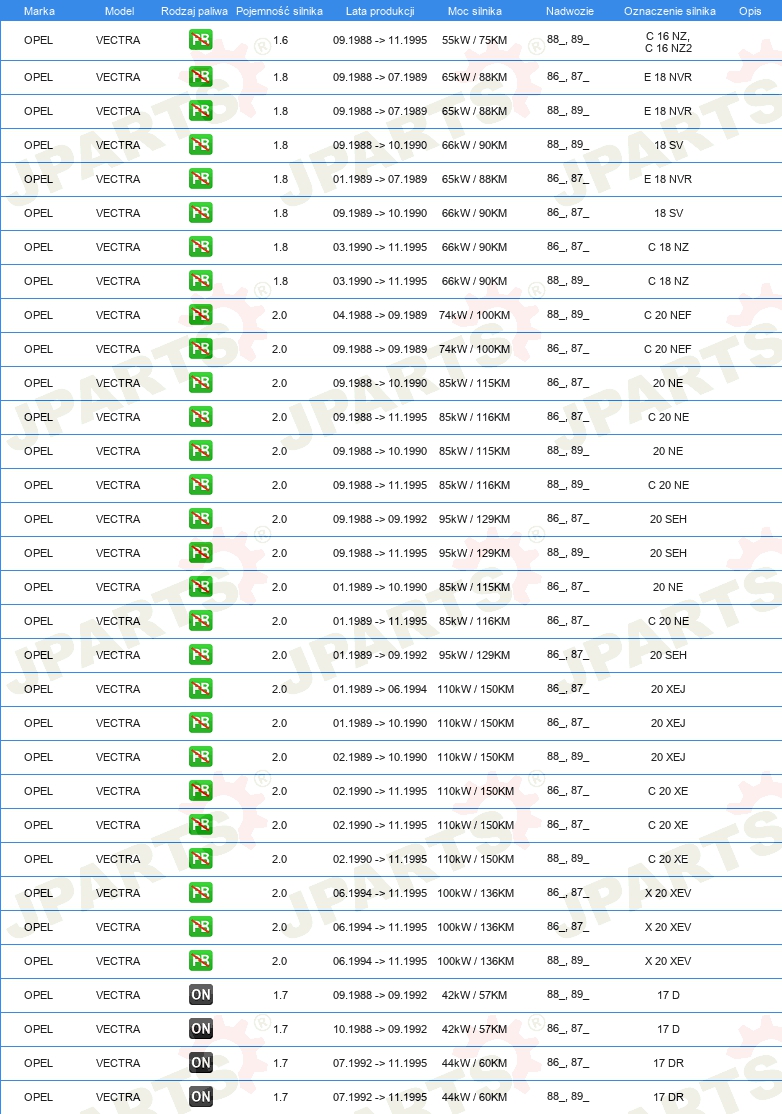Click the petrol icon for 20 XEJ 01.1989 -> 10.1990
782x1114 pixels.
[x=201, y=723]
